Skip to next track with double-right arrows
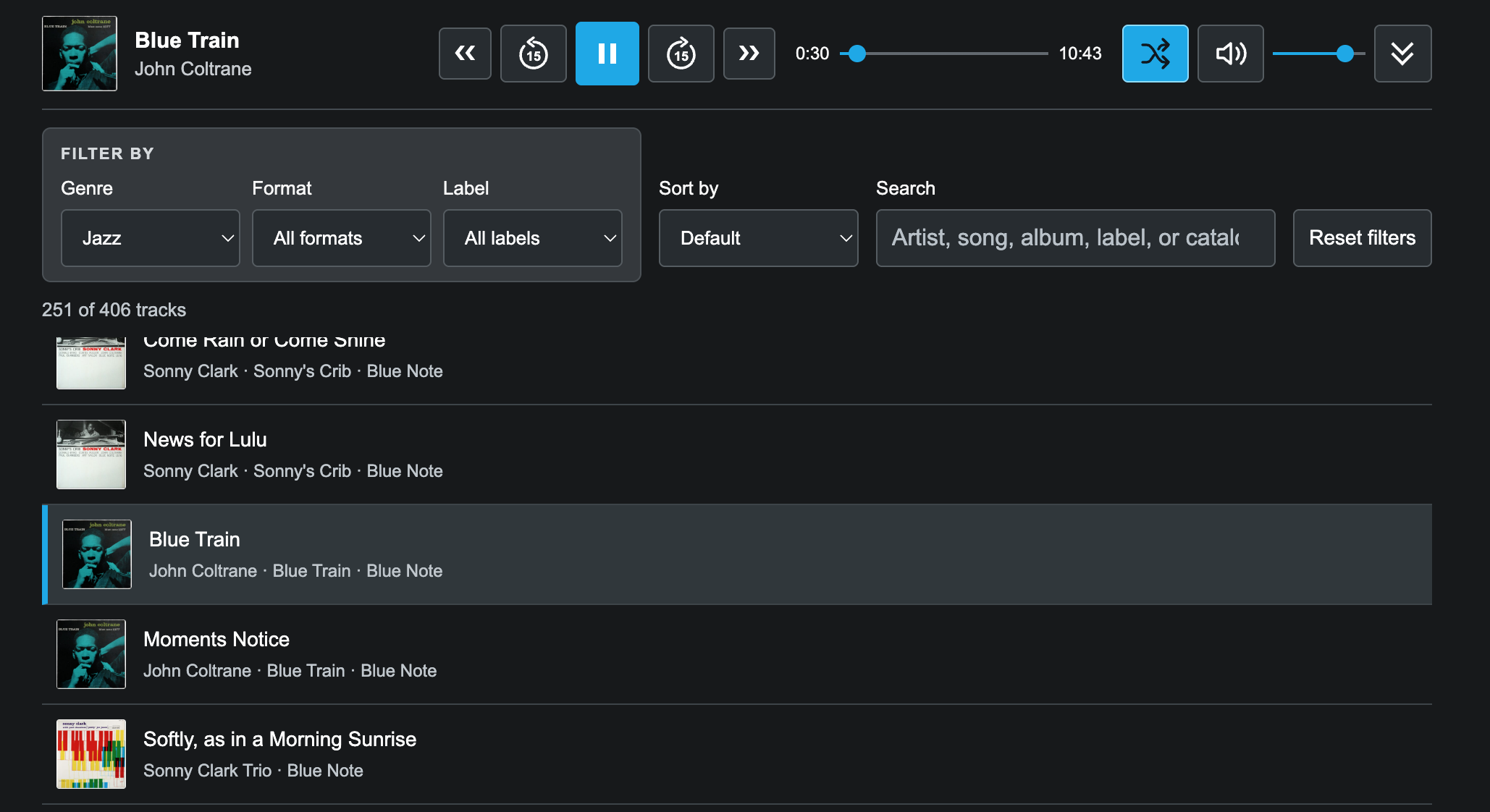Screen dimensions: 1490x812 tap(749, 54)
